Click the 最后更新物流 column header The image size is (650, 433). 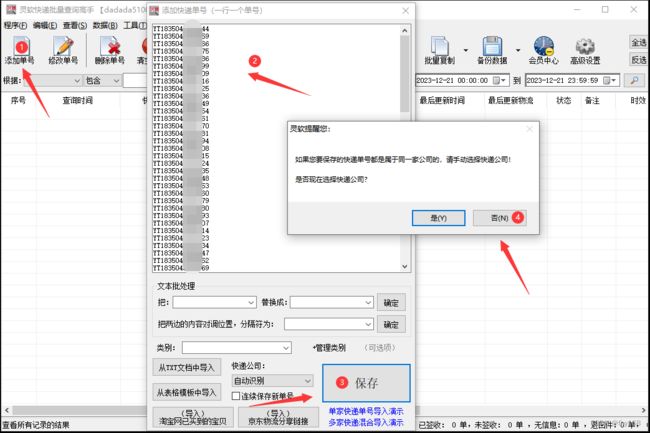coord(511,100)
